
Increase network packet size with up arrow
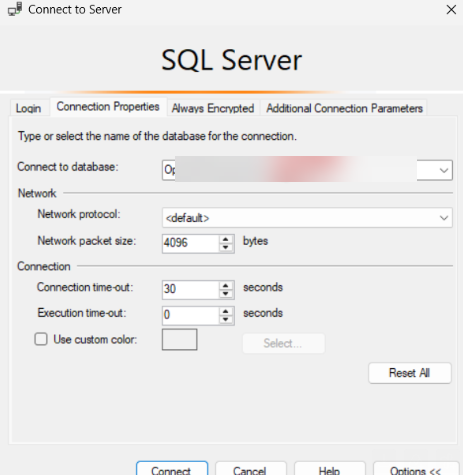pos(226,240)
